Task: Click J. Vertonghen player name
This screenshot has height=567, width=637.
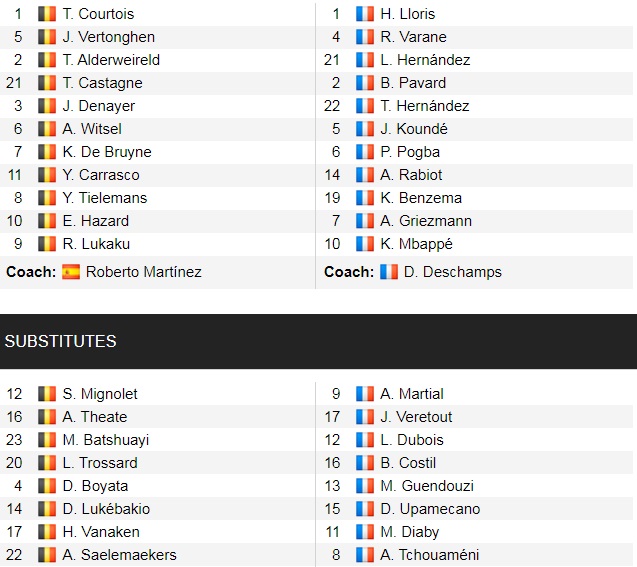Action: tap(108, 37)
